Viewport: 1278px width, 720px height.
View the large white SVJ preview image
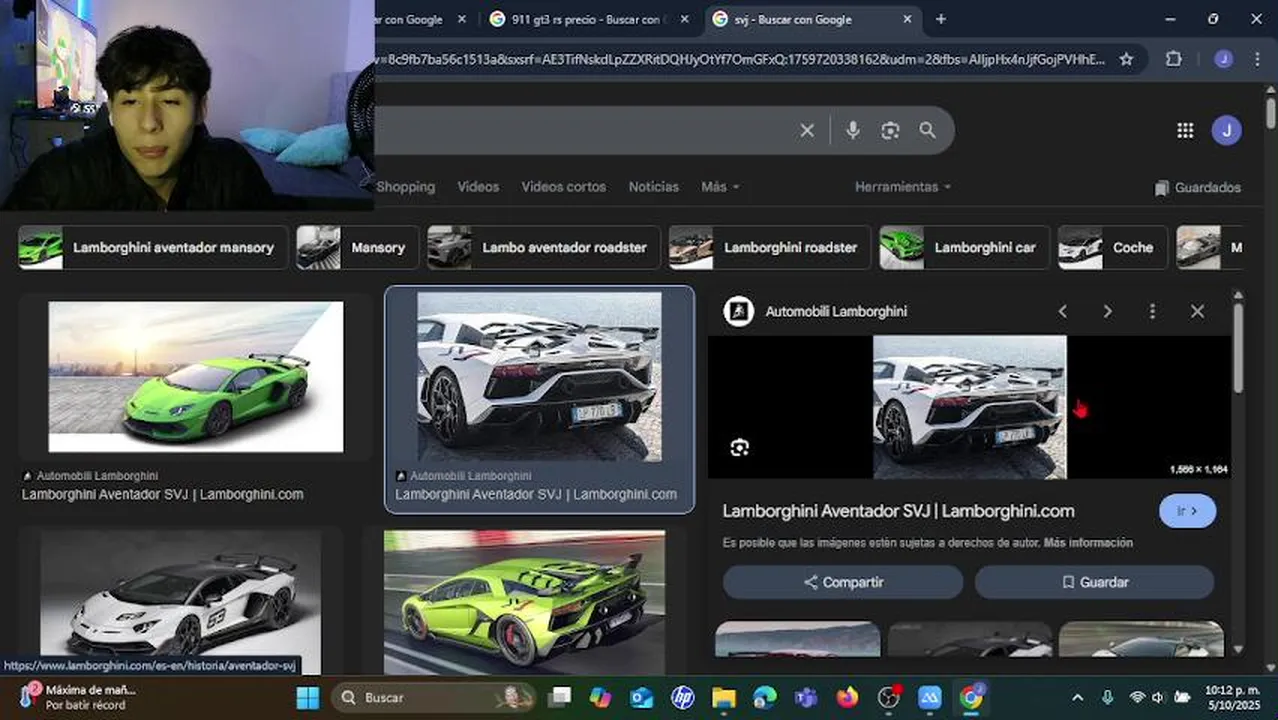pos(970,407)
